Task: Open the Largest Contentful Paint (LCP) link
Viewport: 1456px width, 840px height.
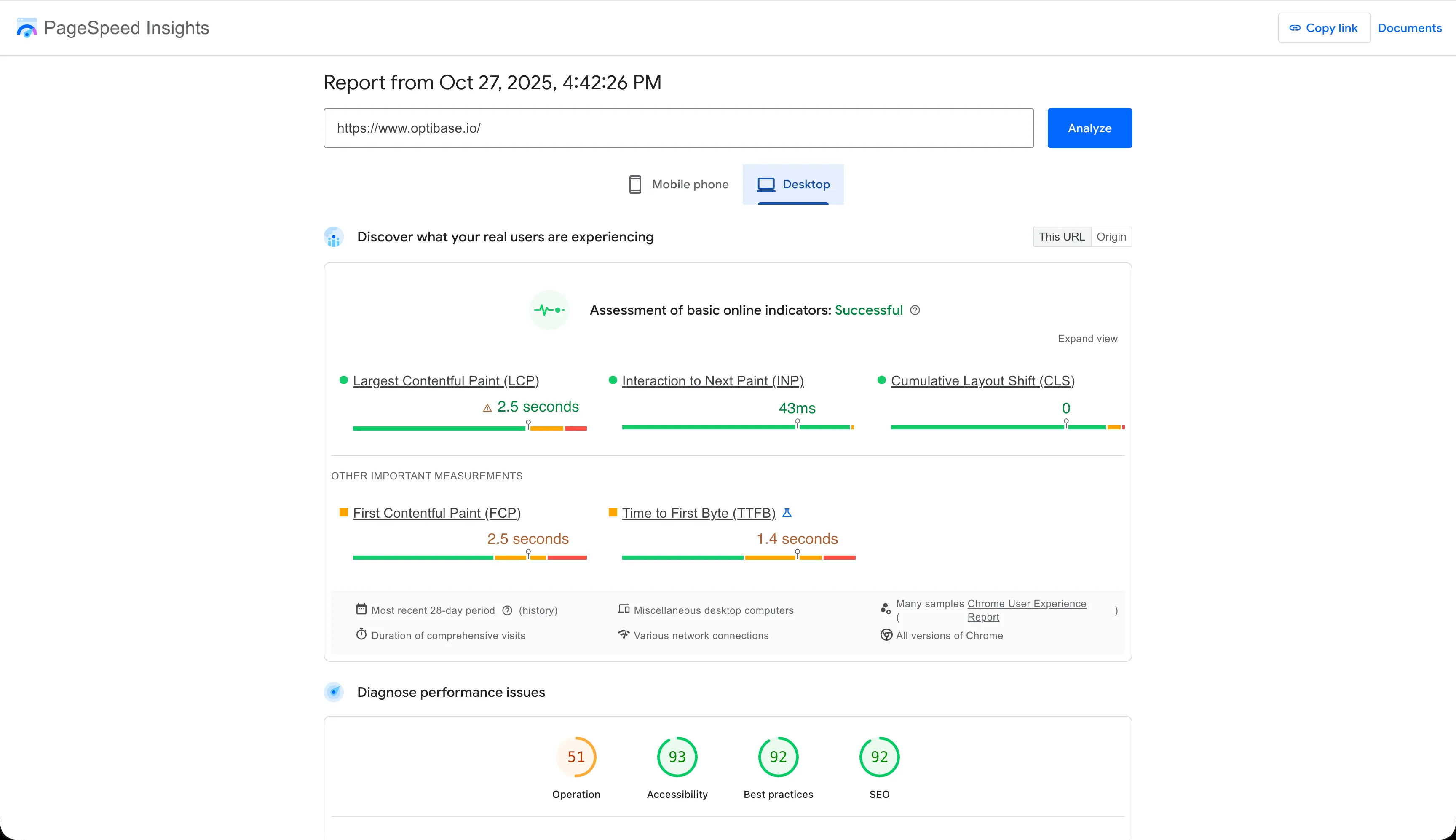Action: [445, 381]
